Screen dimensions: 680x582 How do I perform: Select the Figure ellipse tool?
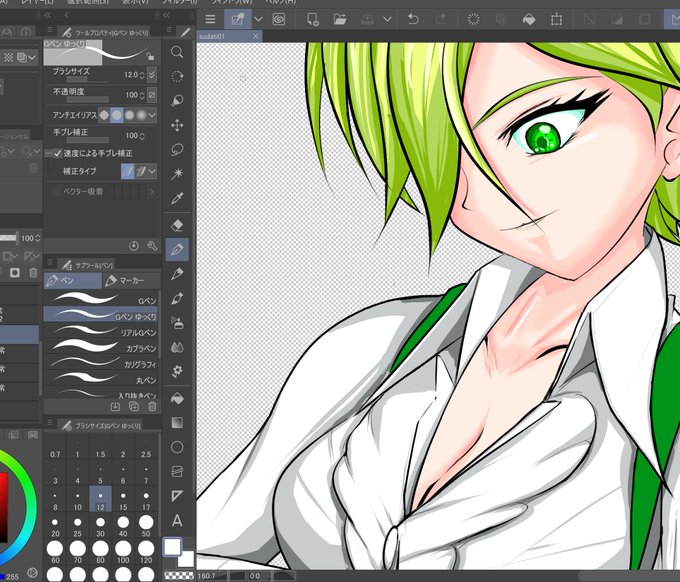coord(177,447)
